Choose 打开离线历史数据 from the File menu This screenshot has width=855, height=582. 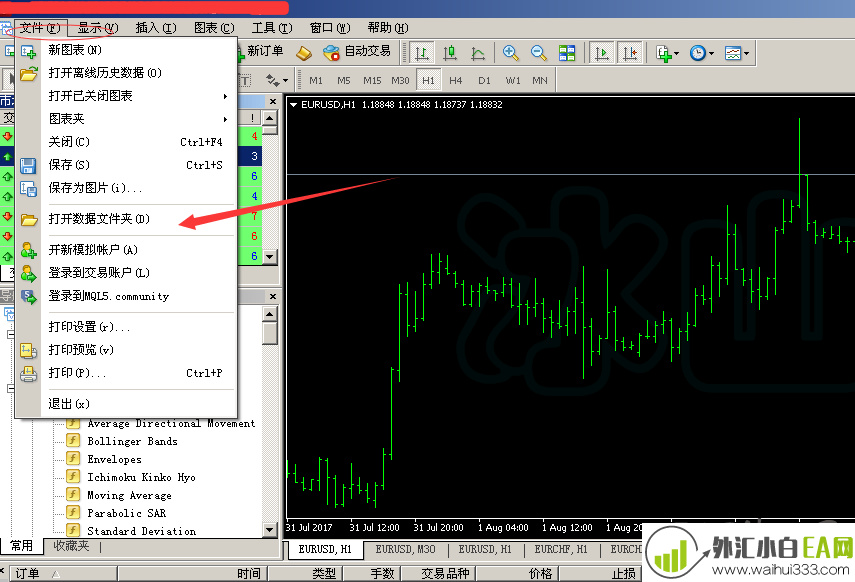pos(127,73)
